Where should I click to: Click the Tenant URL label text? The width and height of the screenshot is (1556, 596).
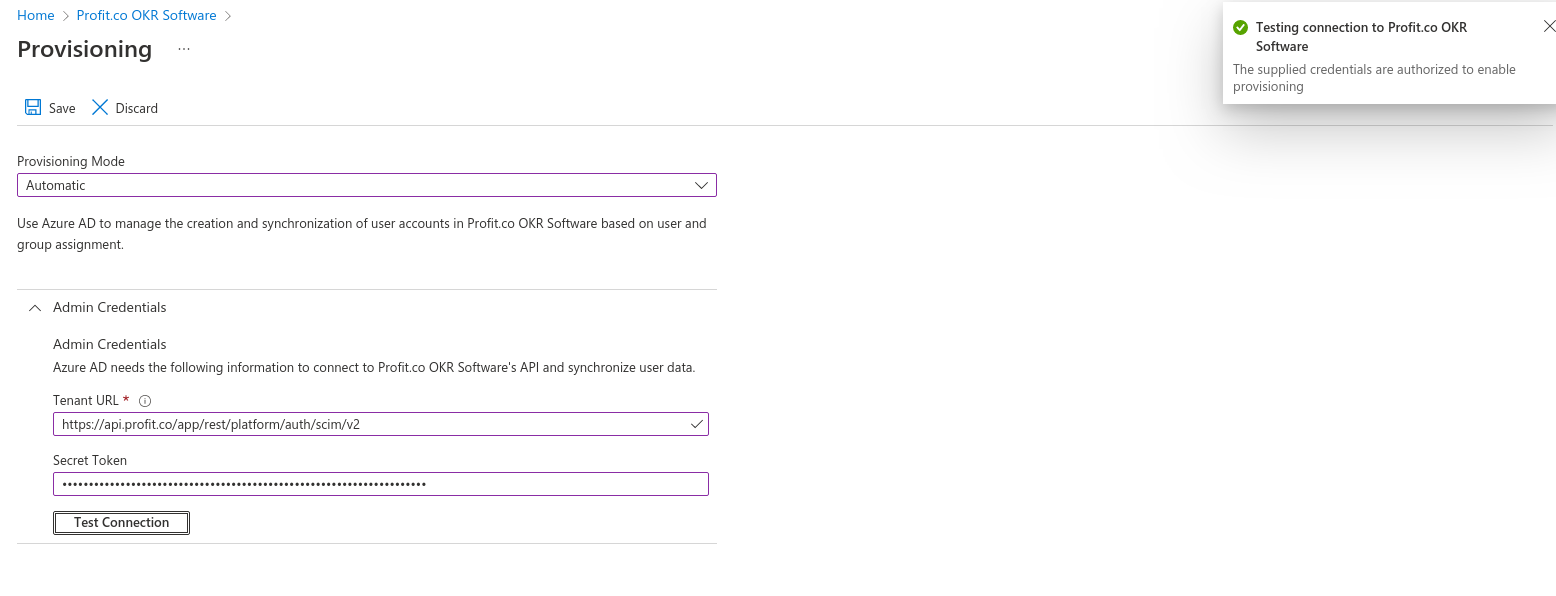tap(86, 401)
